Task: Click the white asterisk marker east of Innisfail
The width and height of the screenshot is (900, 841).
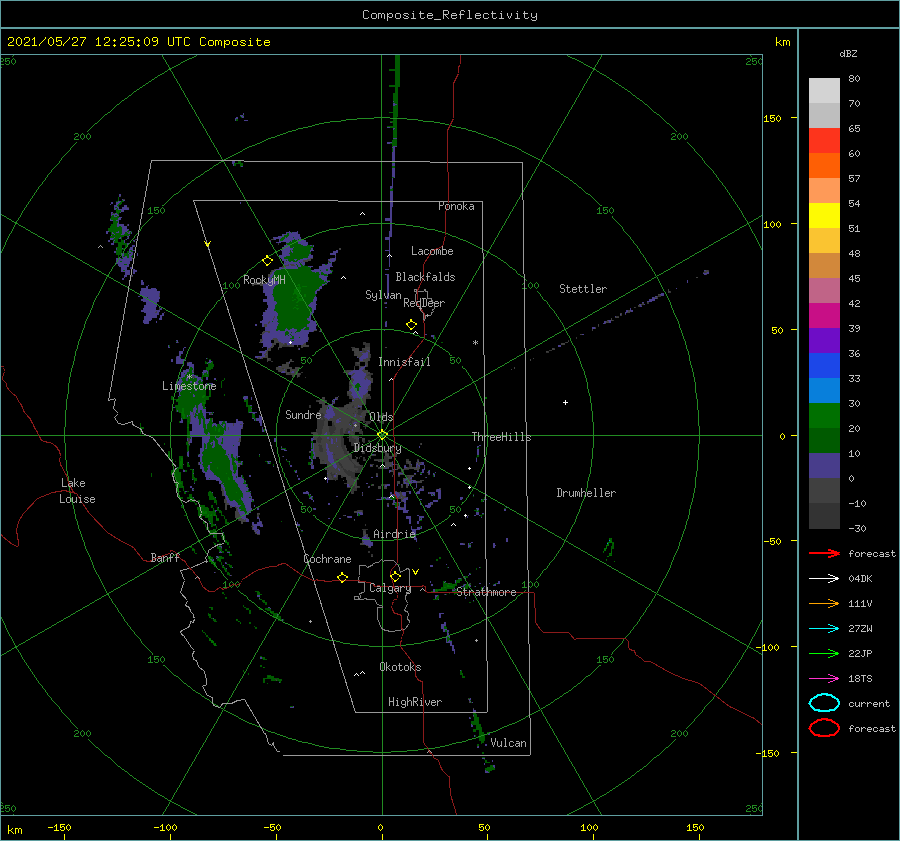Action: (475, 343)
